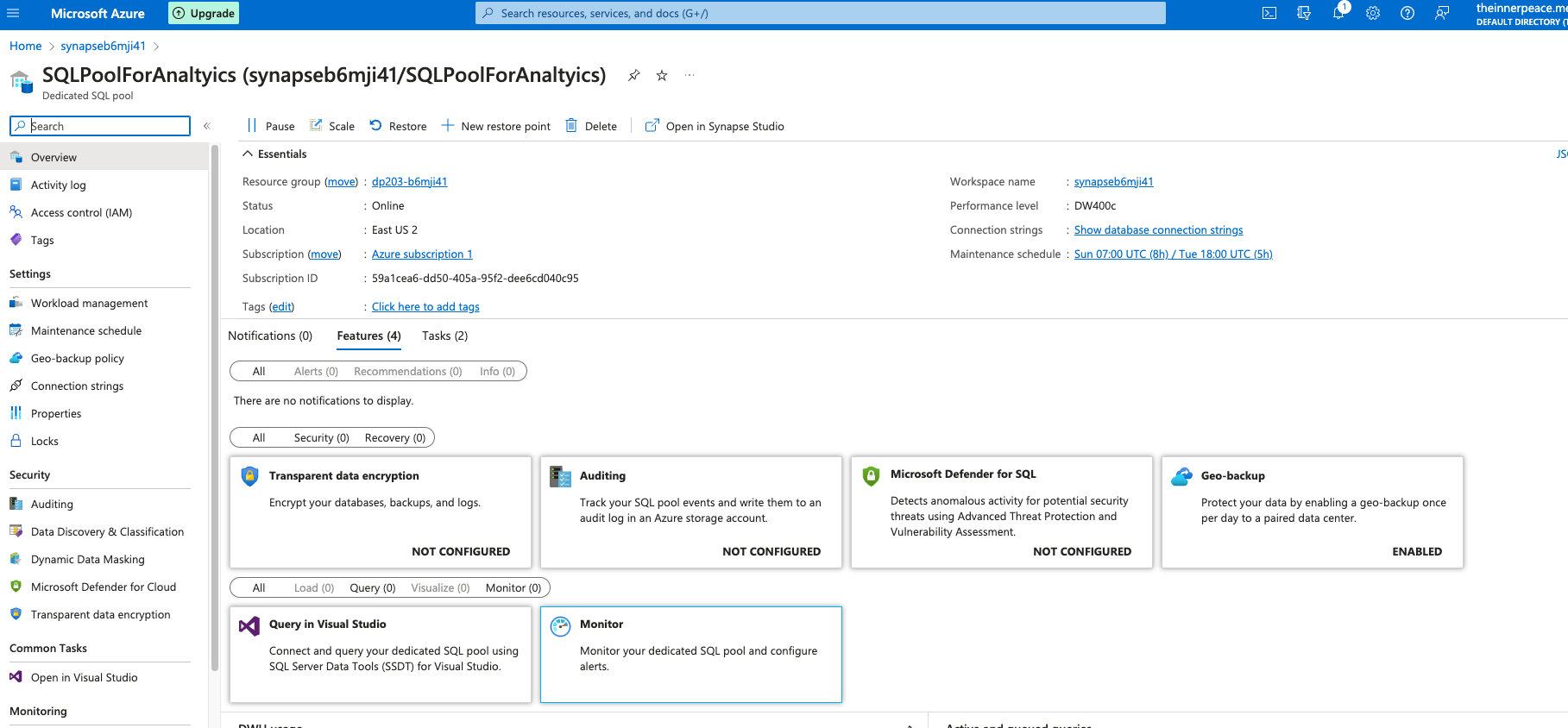This screenshot has width=1568, height=728.
Task: Open the more options ellipsis by the title
Action: pyautogui.click(x=690, y=75)
